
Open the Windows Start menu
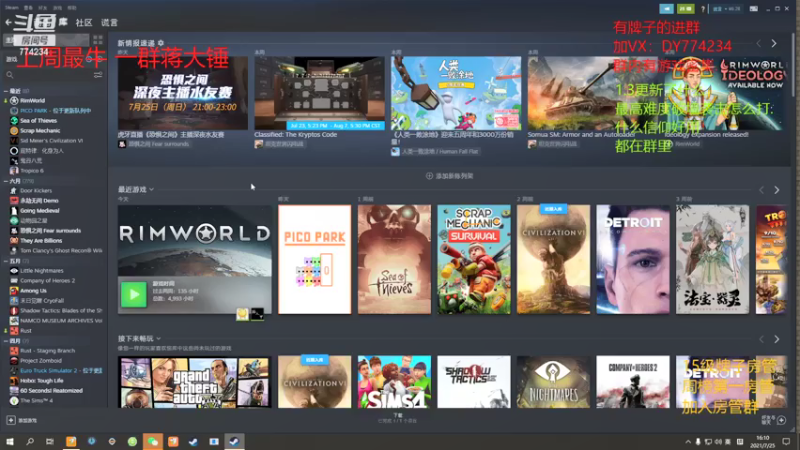click(10, 441)
